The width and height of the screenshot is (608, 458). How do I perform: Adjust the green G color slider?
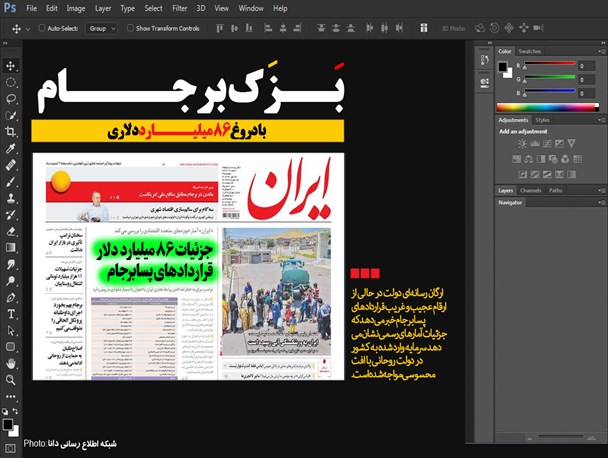[x=549, y=78]
